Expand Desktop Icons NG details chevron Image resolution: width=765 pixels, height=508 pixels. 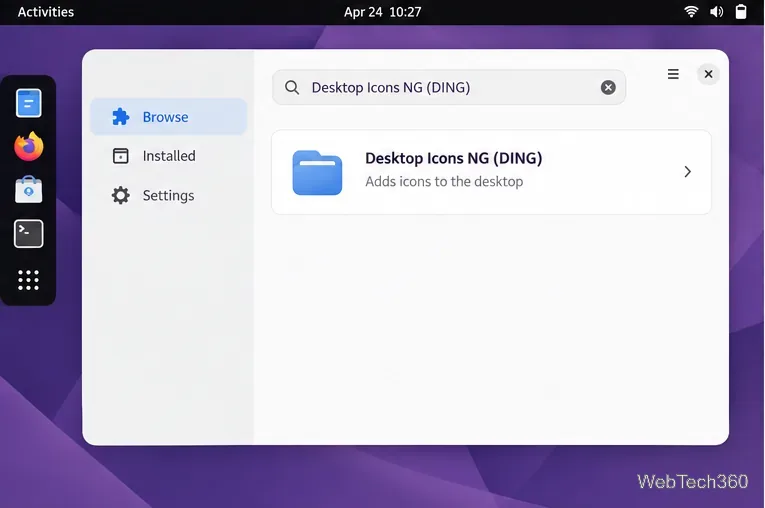click(x=687, y=172)
